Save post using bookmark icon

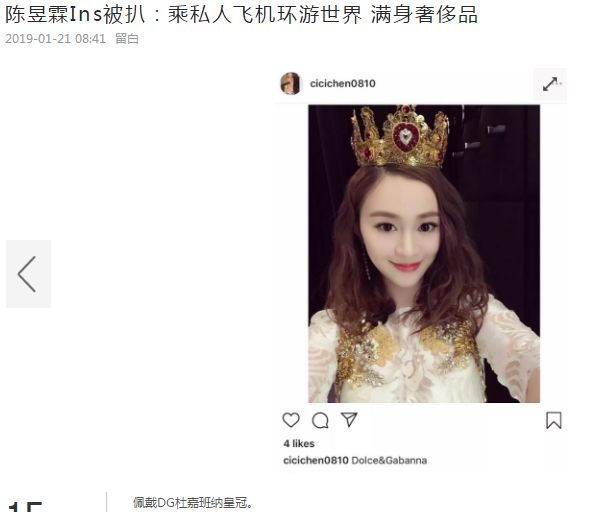(554, 420)
